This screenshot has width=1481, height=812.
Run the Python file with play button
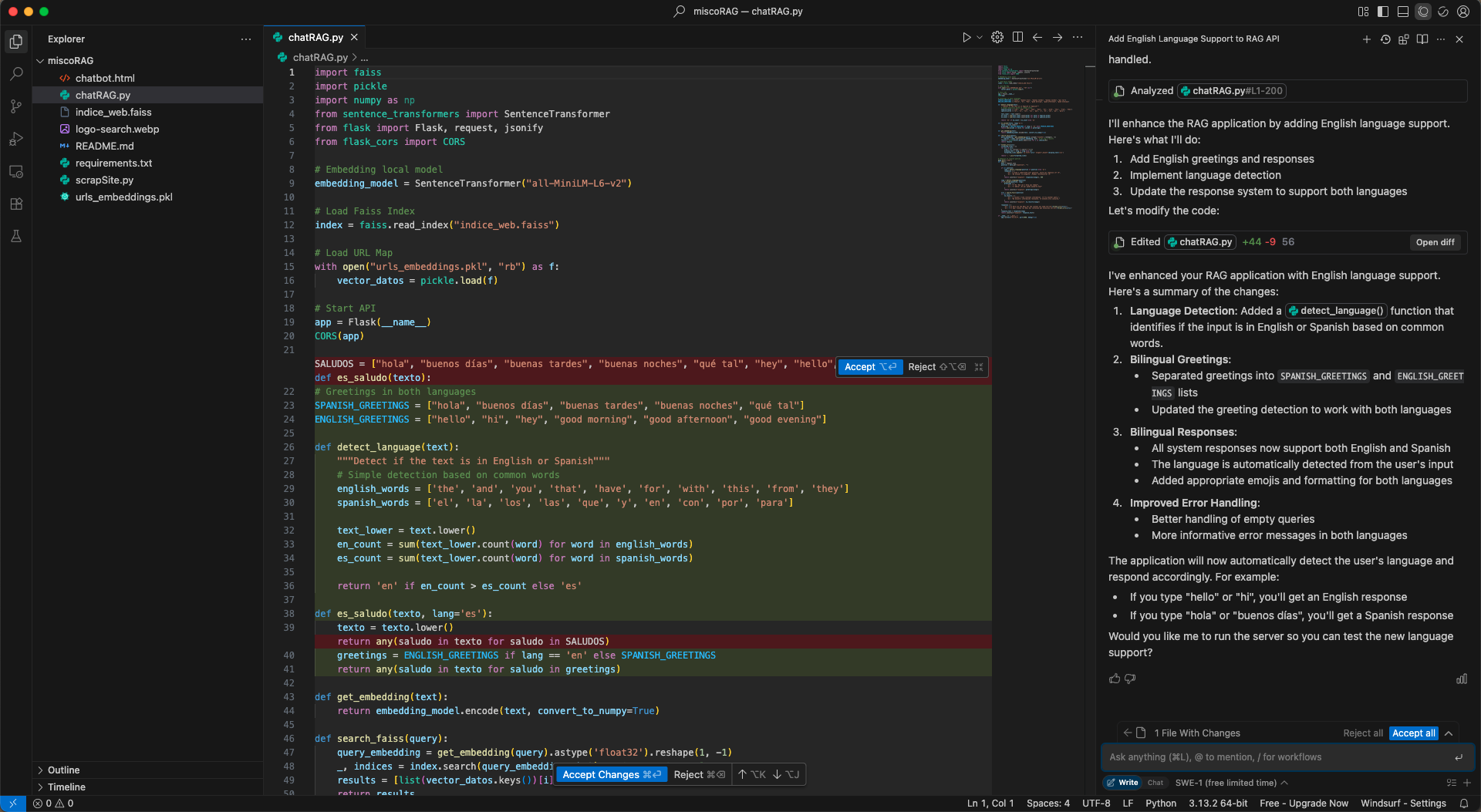[x=967, y=37]
